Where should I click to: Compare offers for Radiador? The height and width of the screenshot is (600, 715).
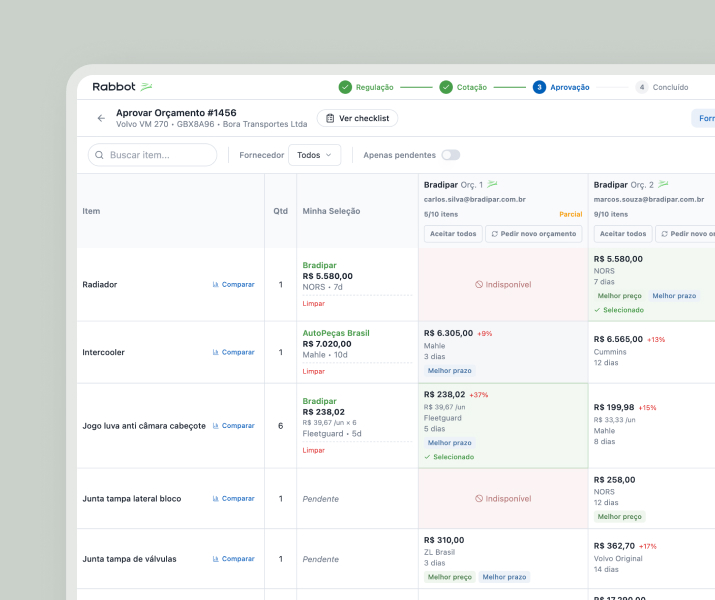[x=233, y=284]
